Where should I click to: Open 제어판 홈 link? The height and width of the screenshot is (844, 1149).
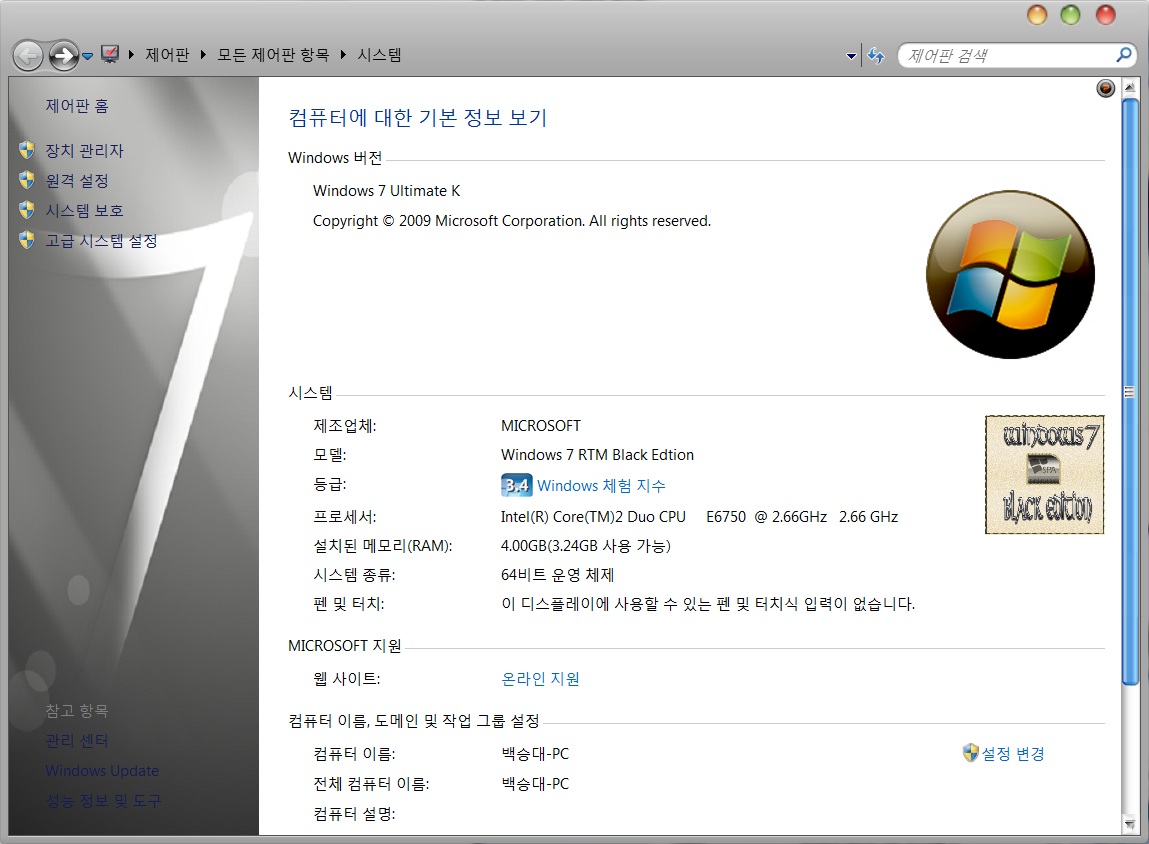click(x=77, y=106)
